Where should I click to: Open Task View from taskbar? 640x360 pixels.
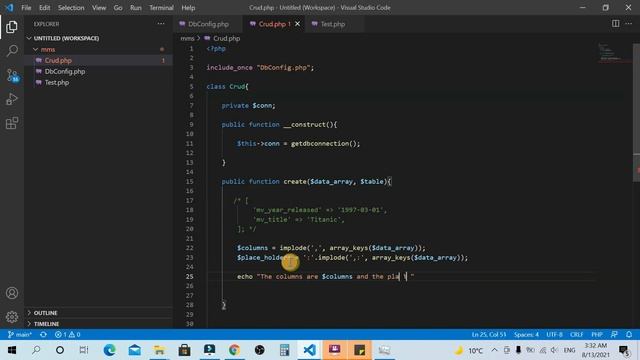coord(84,350)
